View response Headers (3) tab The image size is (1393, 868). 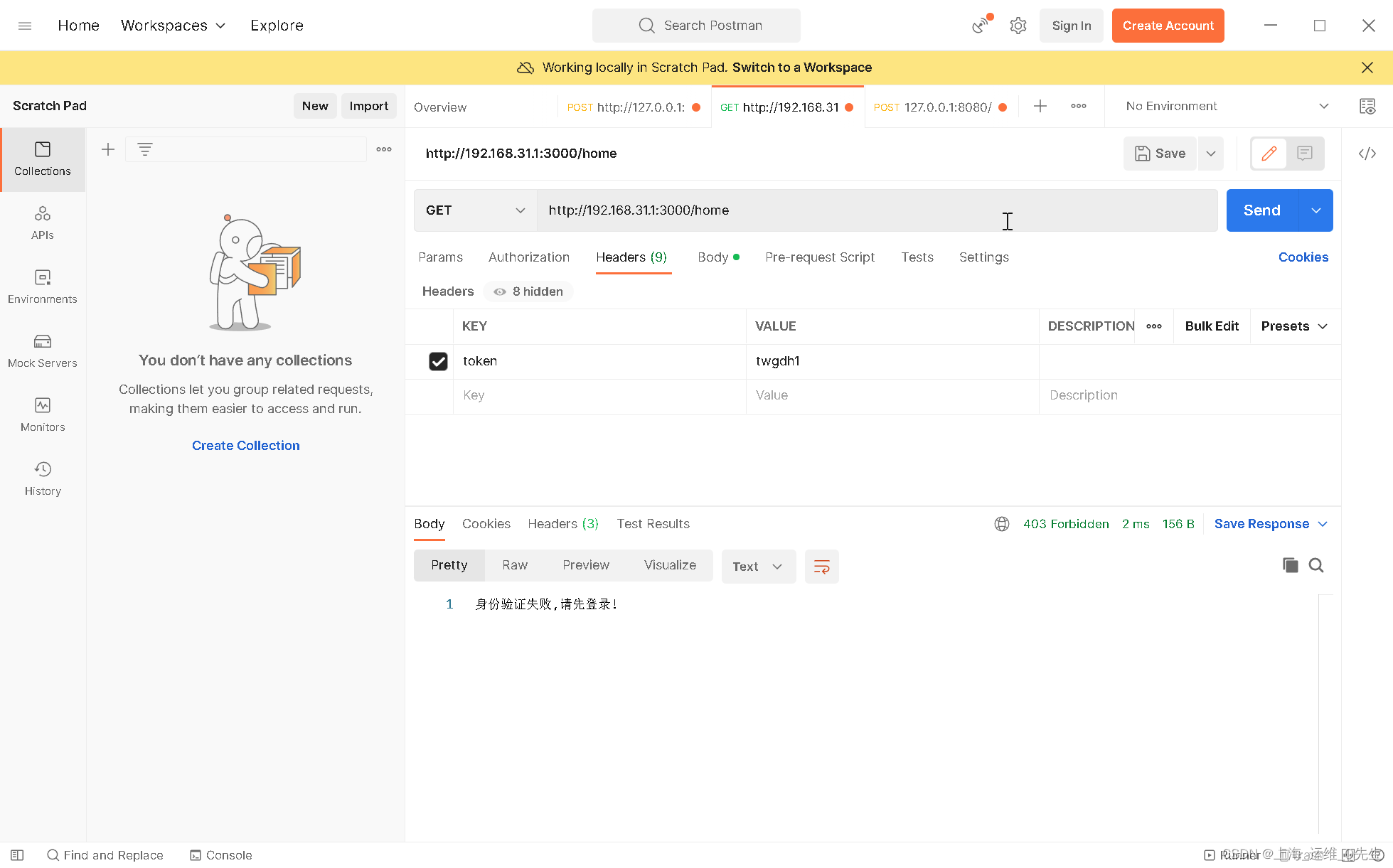point(563,524)
